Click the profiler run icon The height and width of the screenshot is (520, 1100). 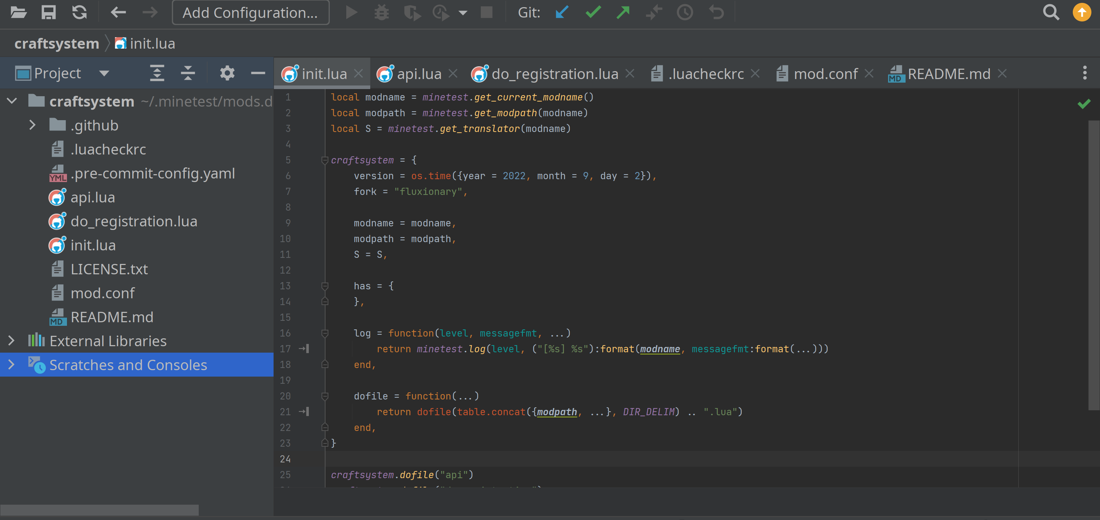pos(441,13)
